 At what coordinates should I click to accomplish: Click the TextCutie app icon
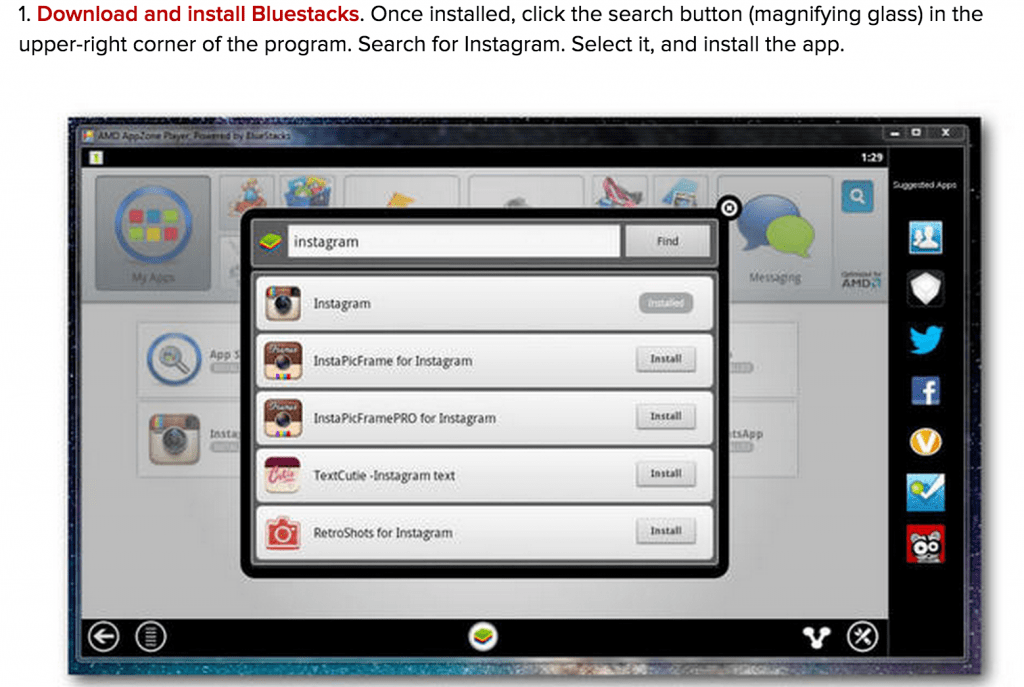[x=282, y=475]
